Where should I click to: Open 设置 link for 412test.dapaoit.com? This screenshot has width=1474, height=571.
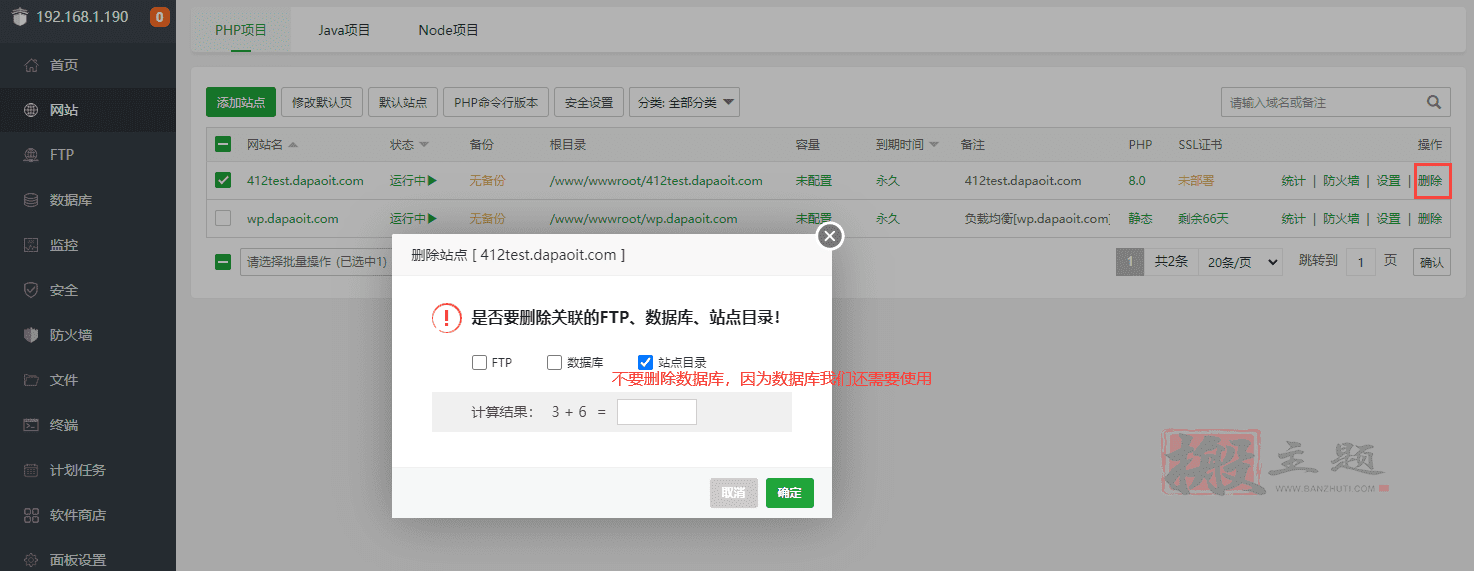[1388, 181]
